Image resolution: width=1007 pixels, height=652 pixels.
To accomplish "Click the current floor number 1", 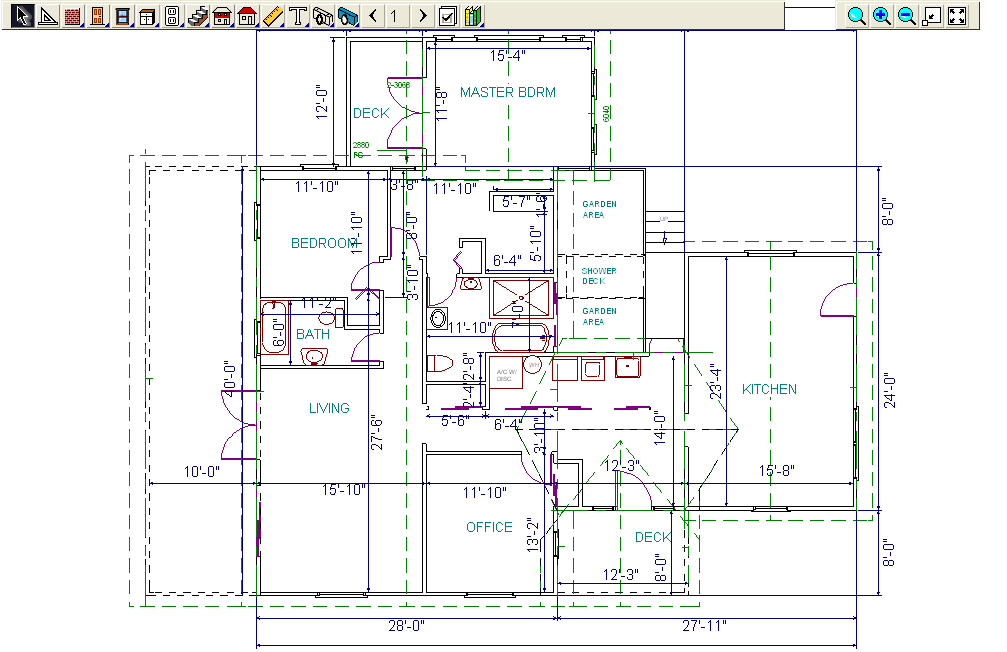I will tap(397, 16).
